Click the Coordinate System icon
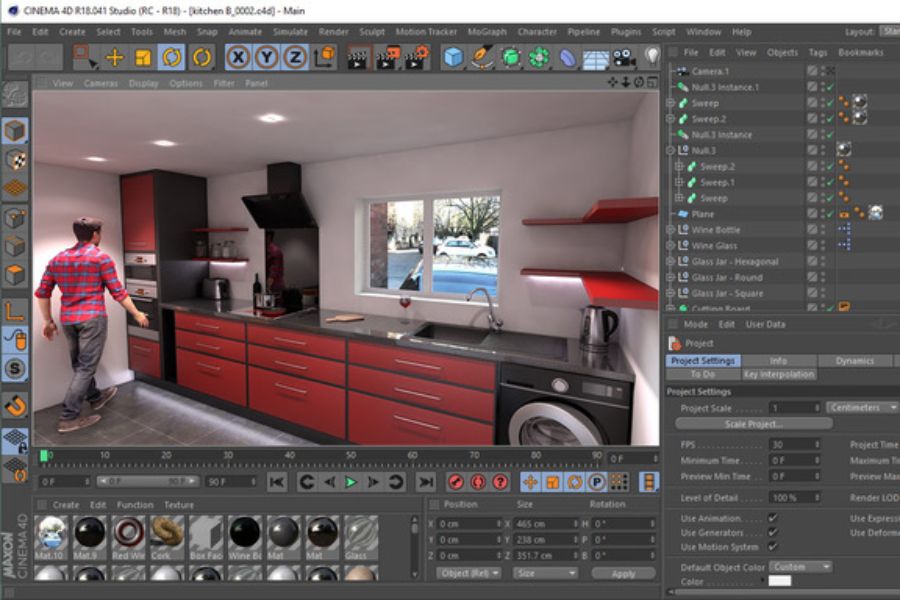 click(325, 57)
